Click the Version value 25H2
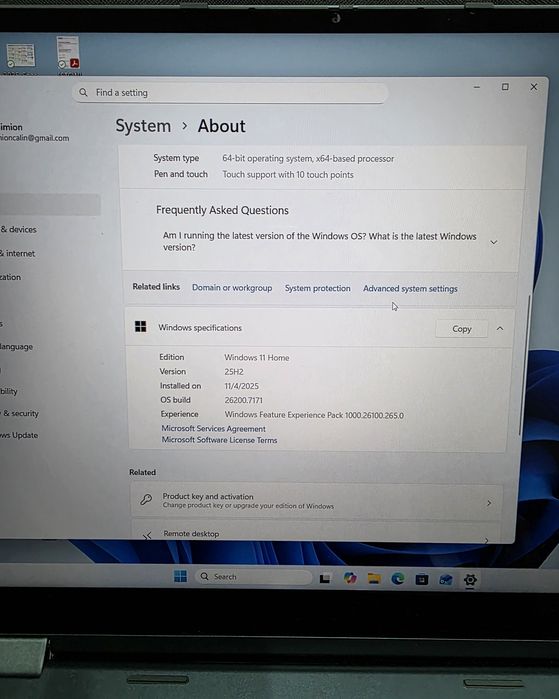 [234, 371]
